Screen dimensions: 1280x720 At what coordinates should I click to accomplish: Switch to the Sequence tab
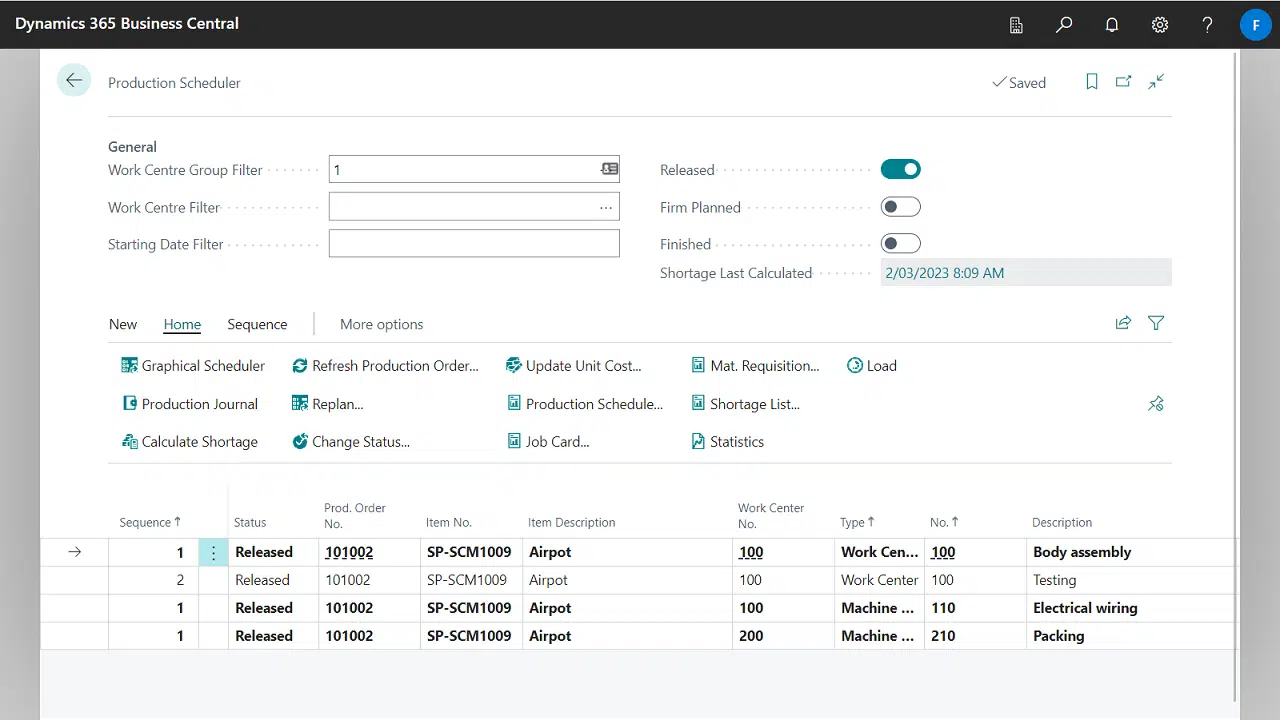click(257, 324)
